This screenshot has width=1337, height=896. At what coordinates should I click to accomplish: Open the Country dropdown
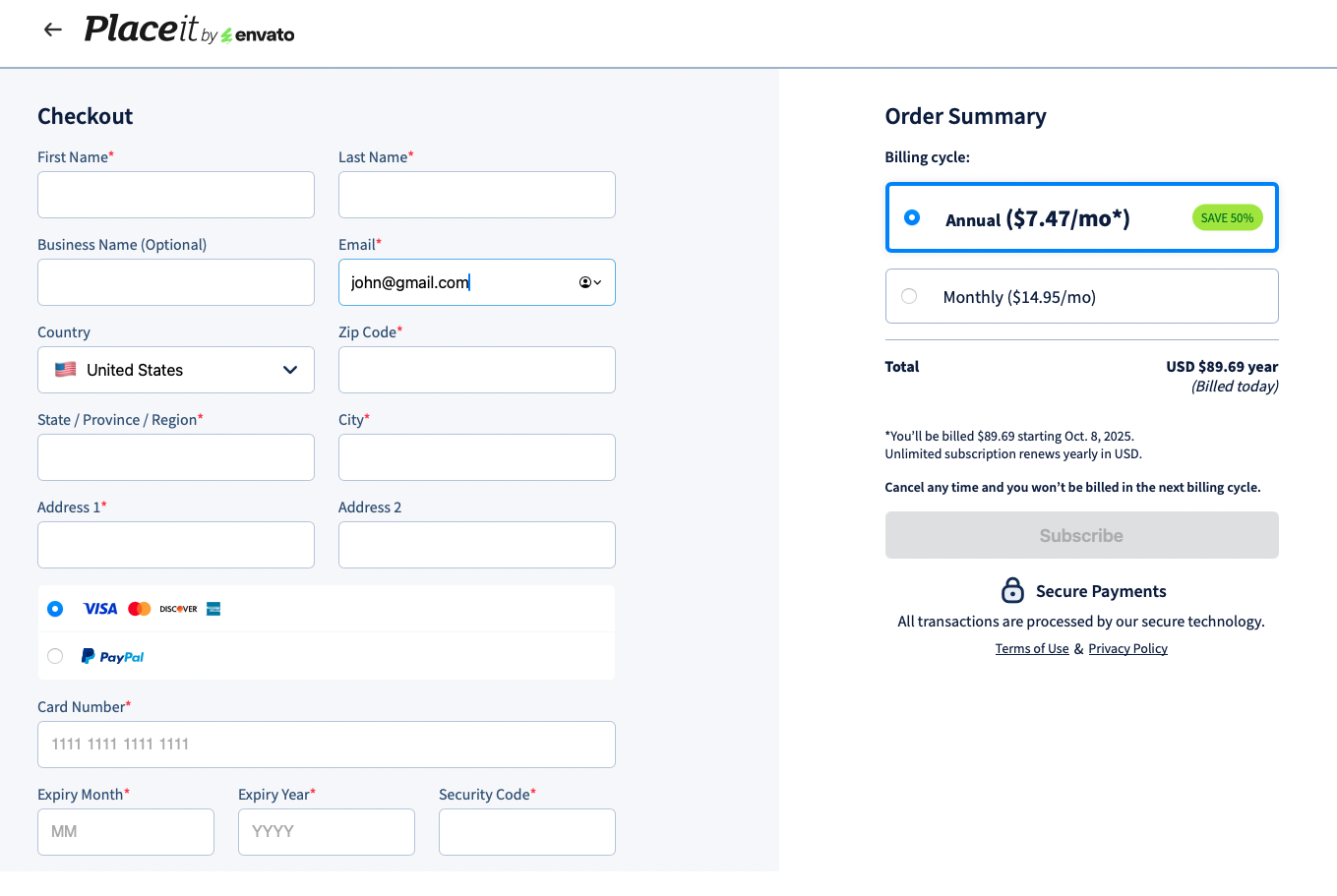coord(176,370)
